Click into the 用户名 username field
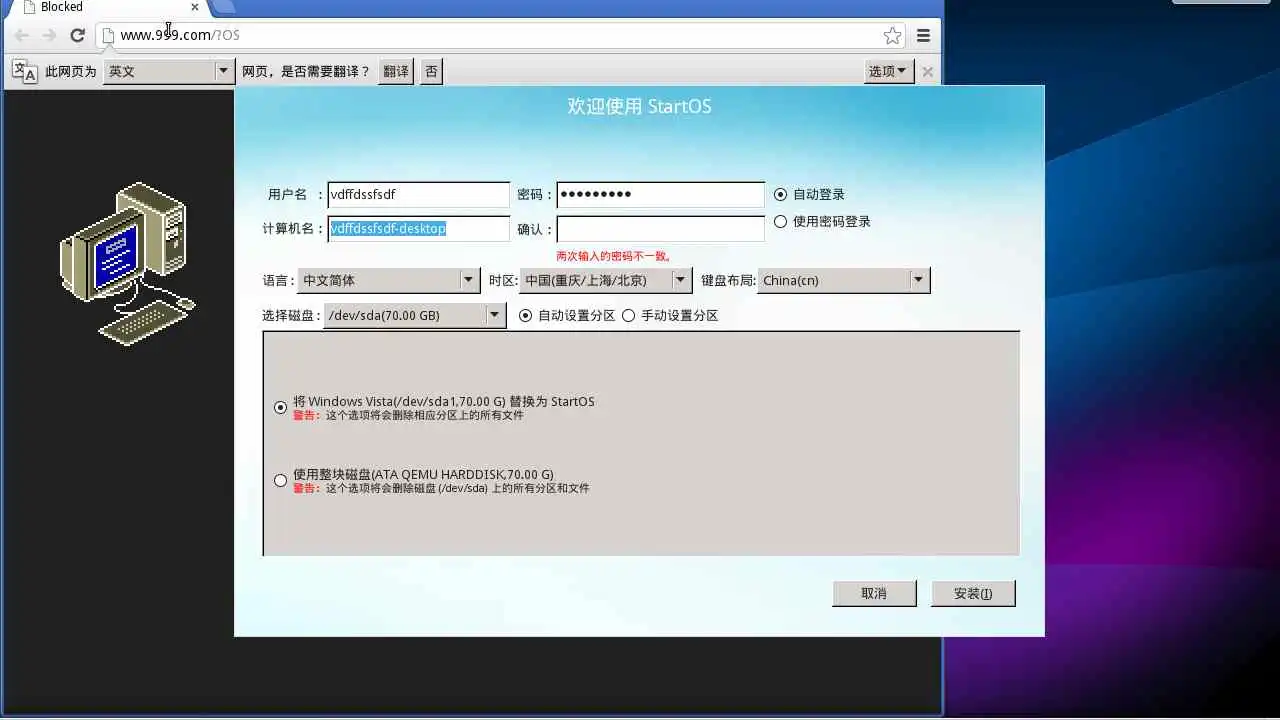1280x720 pixels. (x=418, y=195)
